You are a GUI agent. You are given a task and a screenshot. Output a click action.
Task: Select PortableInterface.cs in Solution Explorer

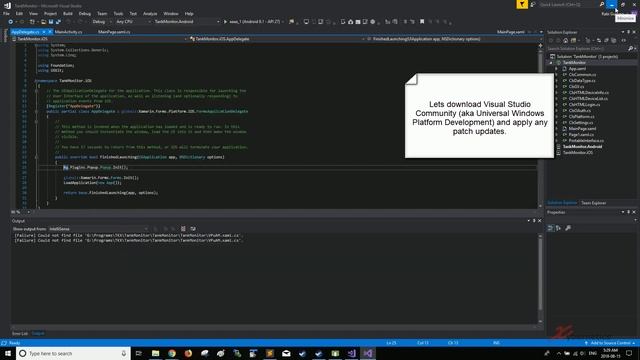(586, 140)
